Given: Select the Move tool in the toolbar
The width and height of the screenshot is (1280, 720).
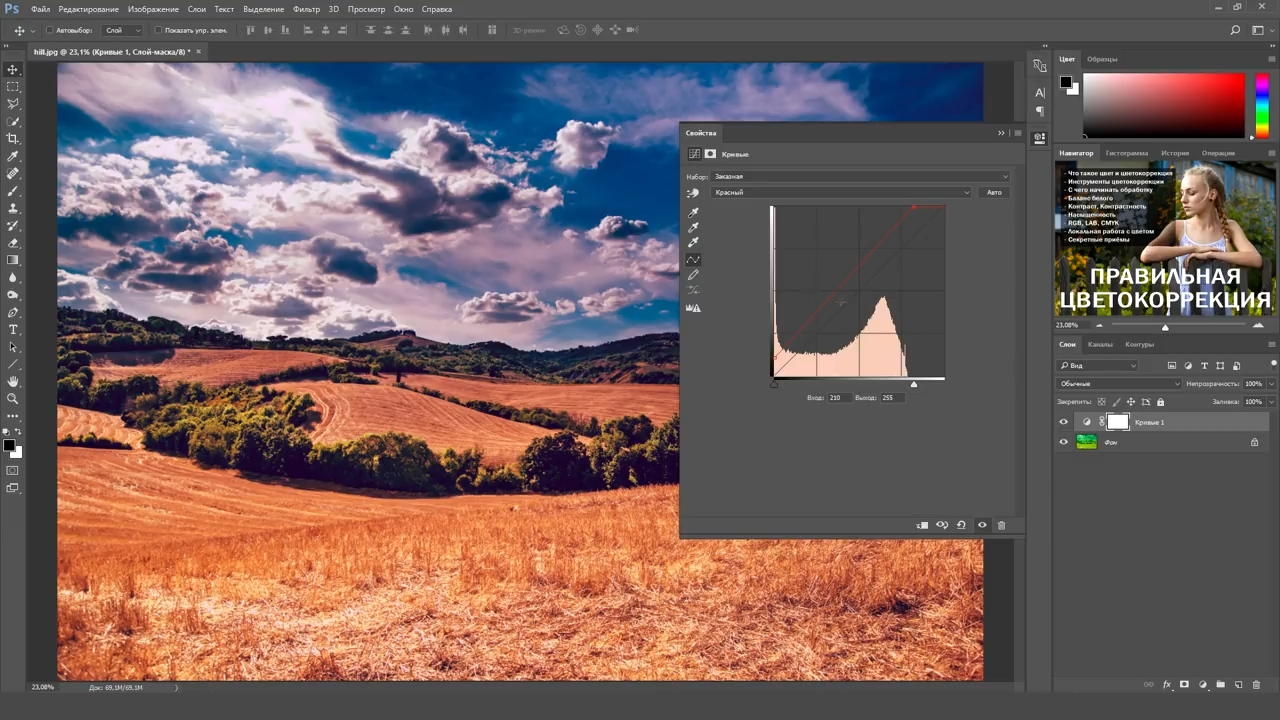Looking at the screenshot, I should coord(13,69).
